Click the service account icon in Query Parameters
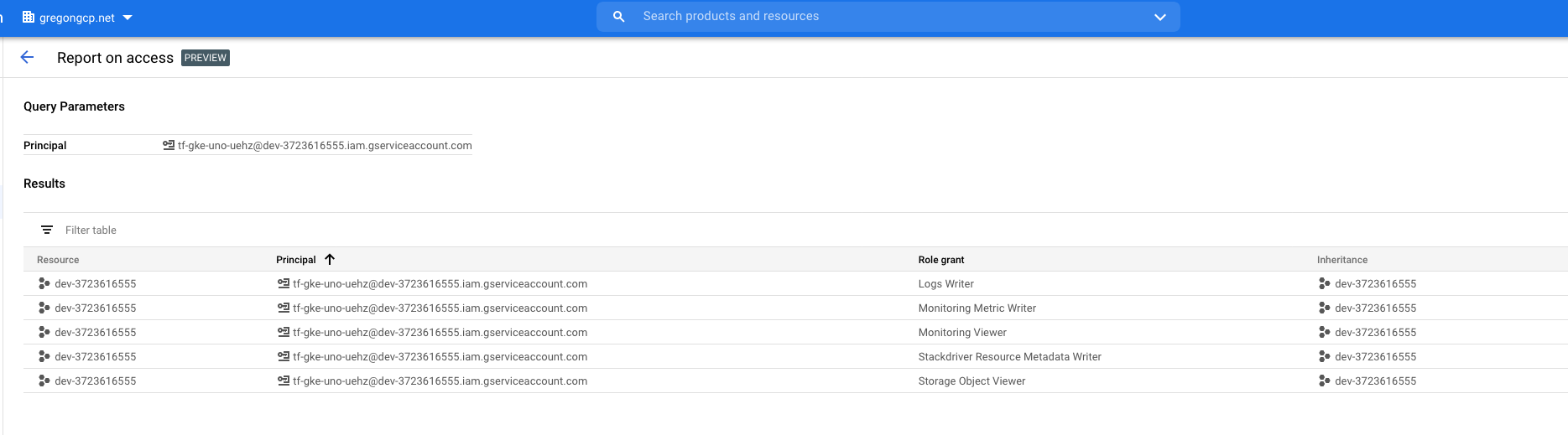This screenshot has width=1568, height=435. pyautogui.click(x=169, y=145)
